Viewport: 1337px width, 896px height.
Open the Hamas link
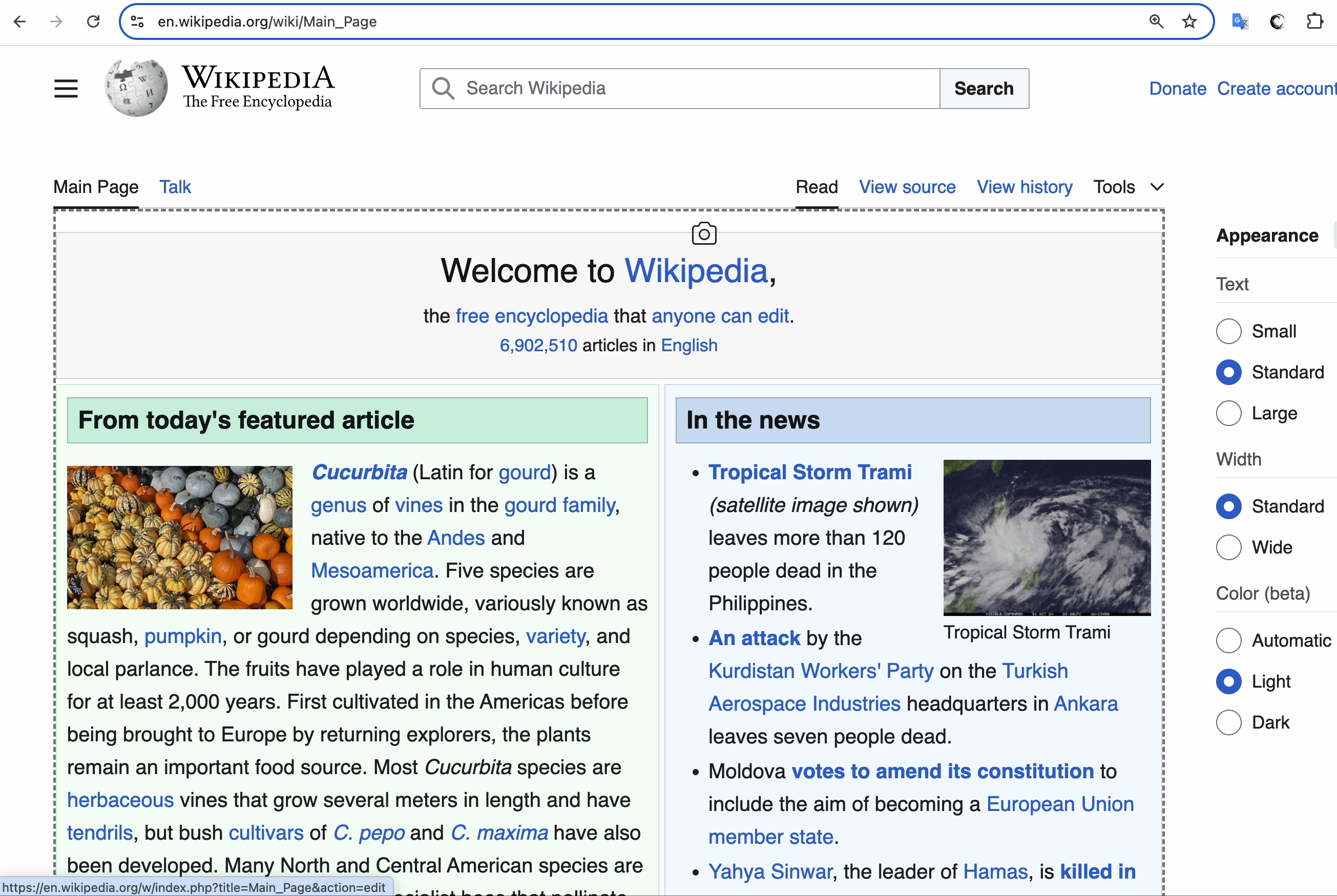click(995, 872)
